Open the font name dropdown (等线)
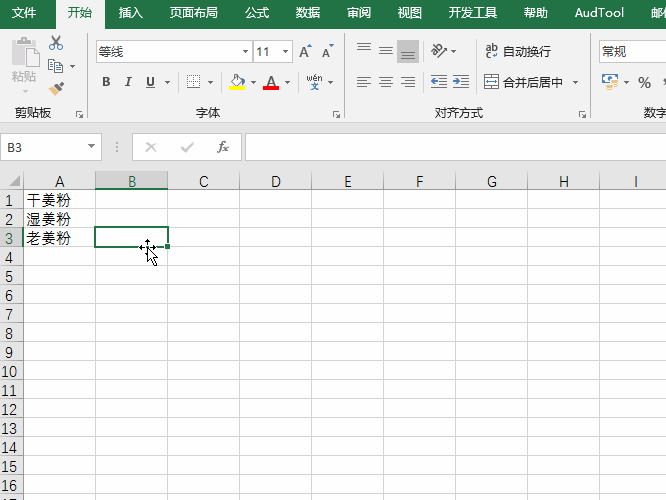The height and width of the screenshot is (500, 666). 246,51
